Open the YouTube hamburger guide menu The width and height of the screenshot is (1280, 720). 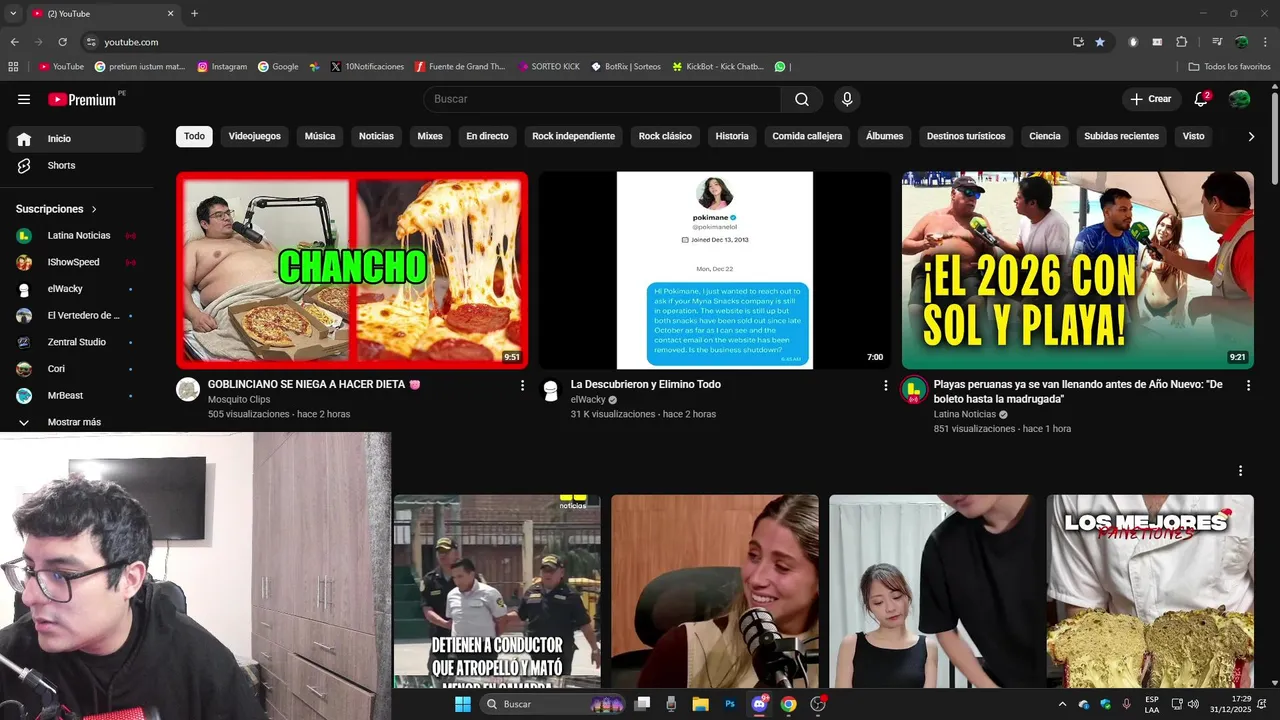click(x=24, y=99)
